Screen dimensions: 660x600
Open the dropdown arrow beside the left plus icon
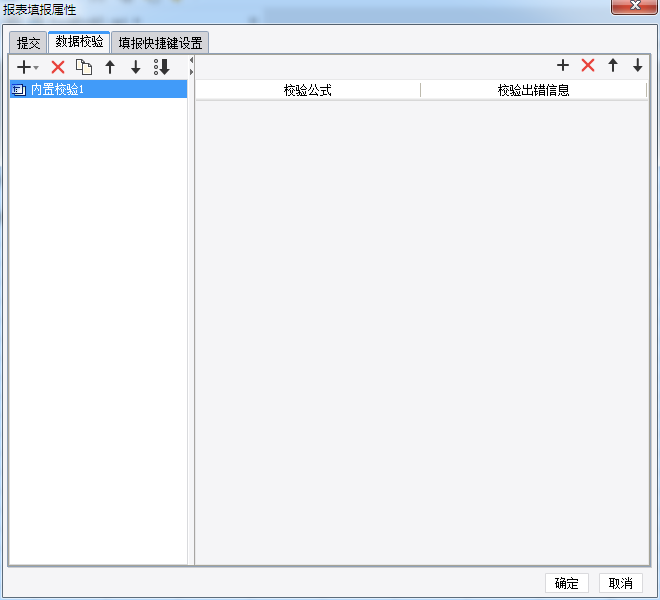(x=36, y=67)
